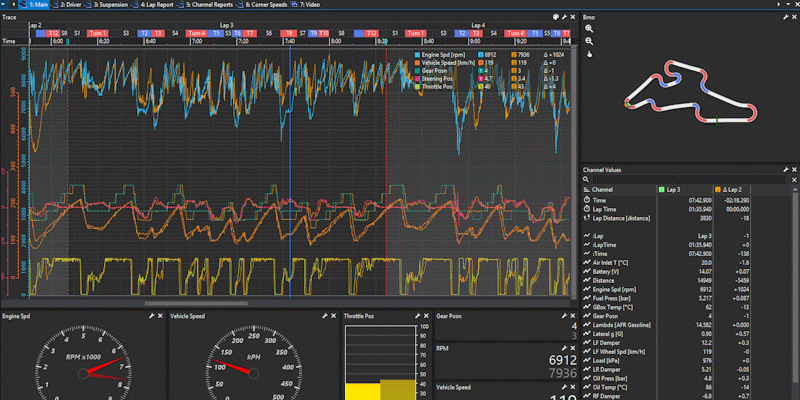Viewport: 800px width, 400px height.
Task: Open Gear Posn panel settings wrench
Action: [x=565, y=316]
